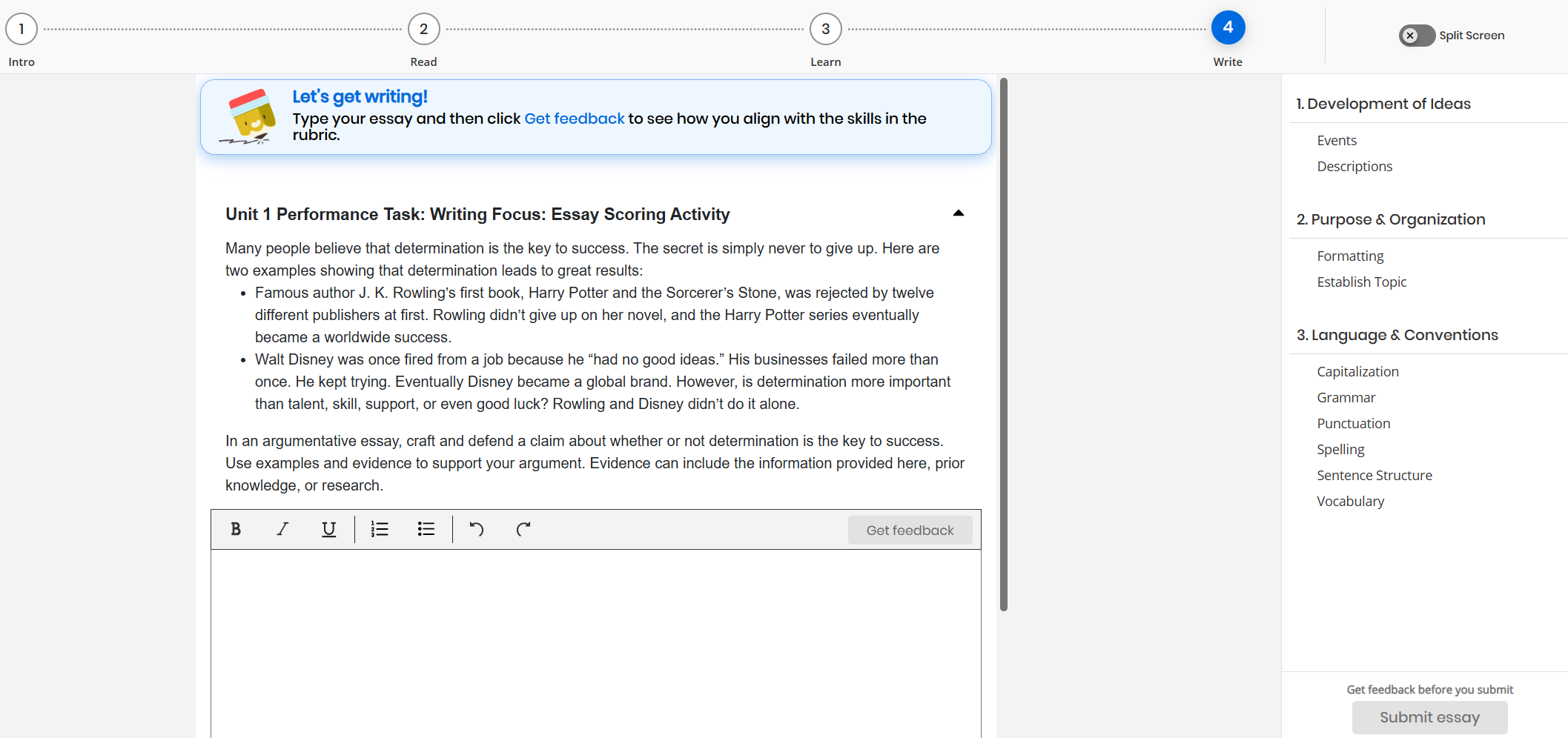Toggle the Split Screen switch
1568x738 pixels.
tap(1417, 36)
